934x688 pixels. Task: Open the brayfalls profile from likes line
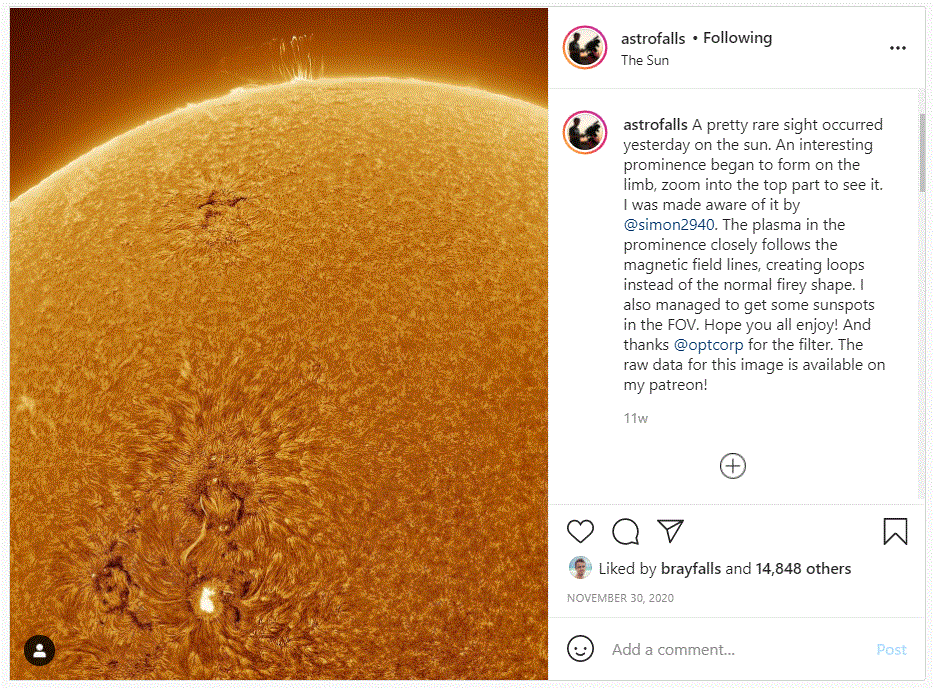(x=690, y=569)
